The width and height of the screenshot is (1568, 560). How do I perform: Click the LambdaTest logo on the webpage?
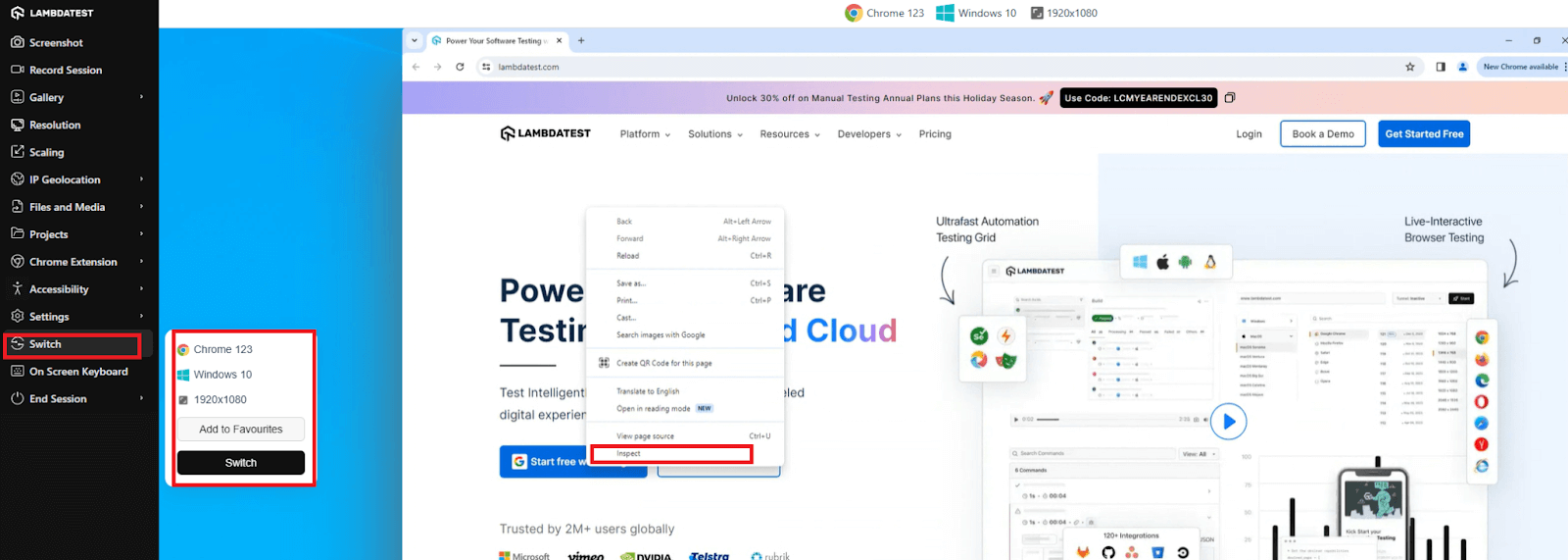click(x=546, y=134)
